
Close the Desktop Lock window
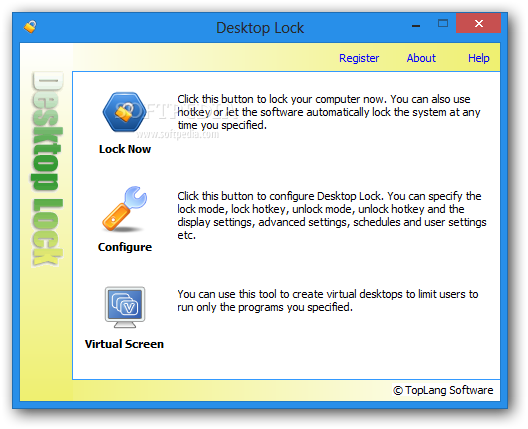[478, 23]
